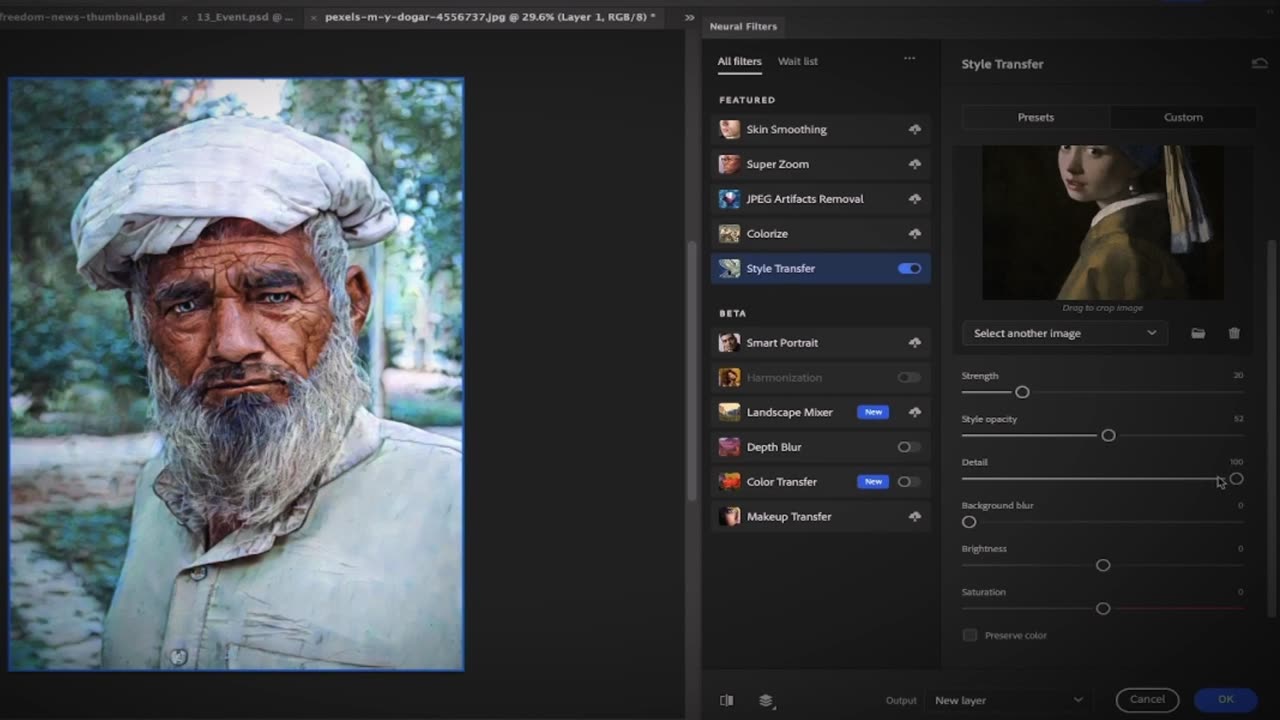
Task: Click the old man portrait preview image
Action: click(236, 374)
